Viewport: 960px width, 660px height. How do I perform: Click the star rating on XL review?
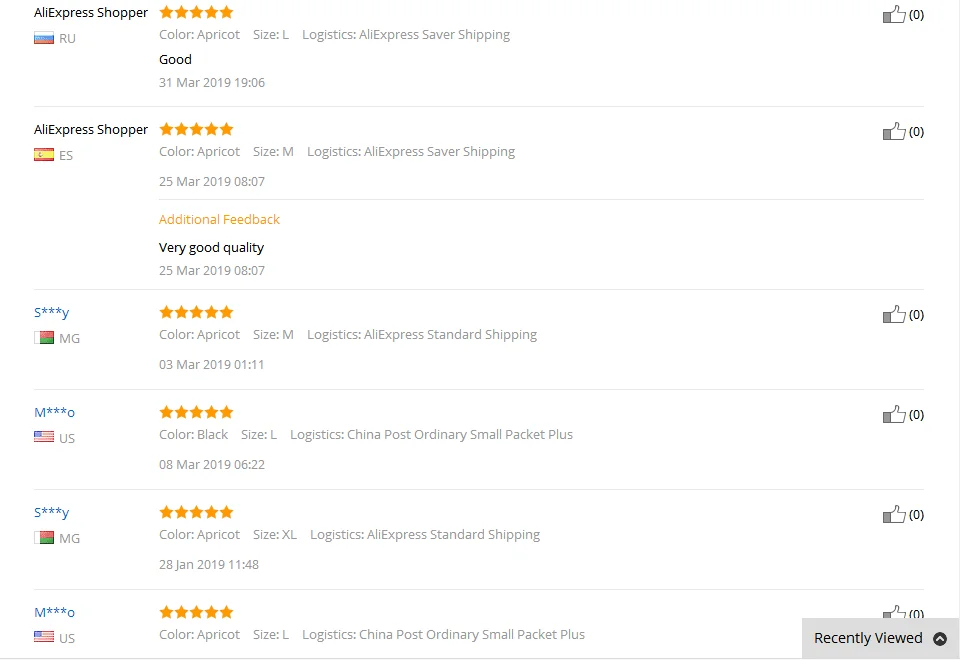pos(196,512)
